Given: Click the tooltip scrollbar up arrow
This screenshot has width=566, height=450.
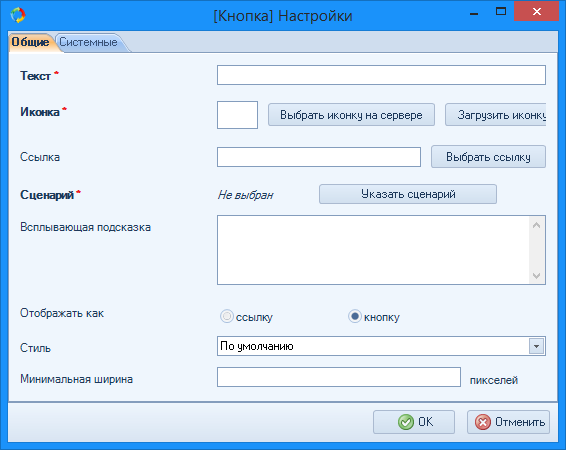Looking at the screenshot, I should [x=536, y=225].
